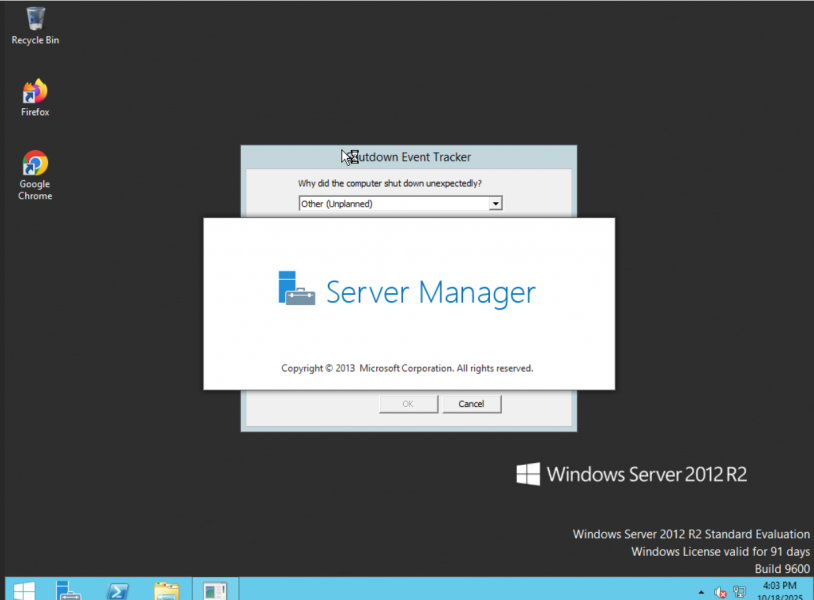This screenshot has width=814, height=600.
Task: Open the Recycle Bin
Action: (34, 20)
